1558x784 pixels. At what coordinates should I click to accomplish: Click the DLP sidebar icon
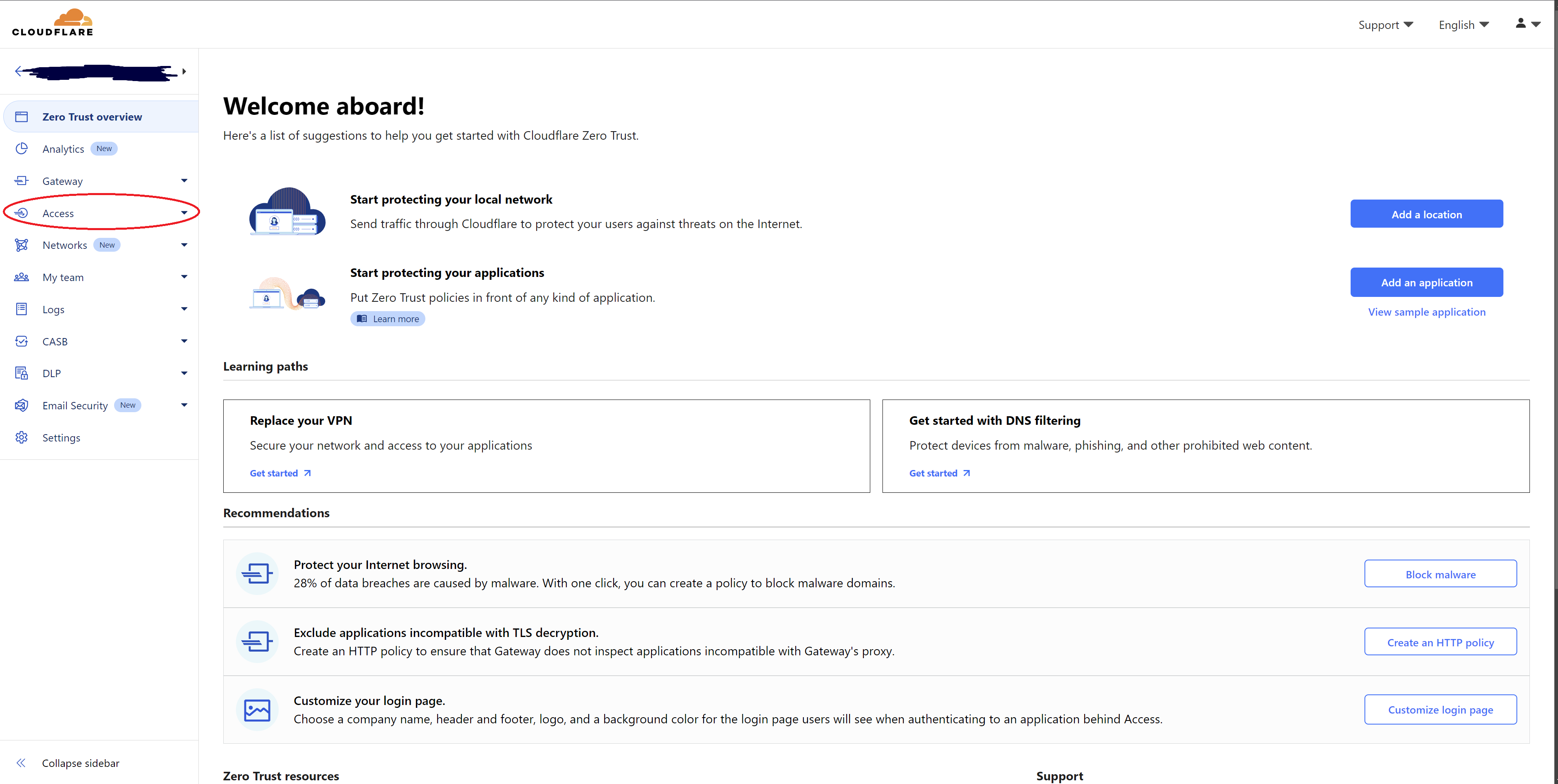pos(22,373)
